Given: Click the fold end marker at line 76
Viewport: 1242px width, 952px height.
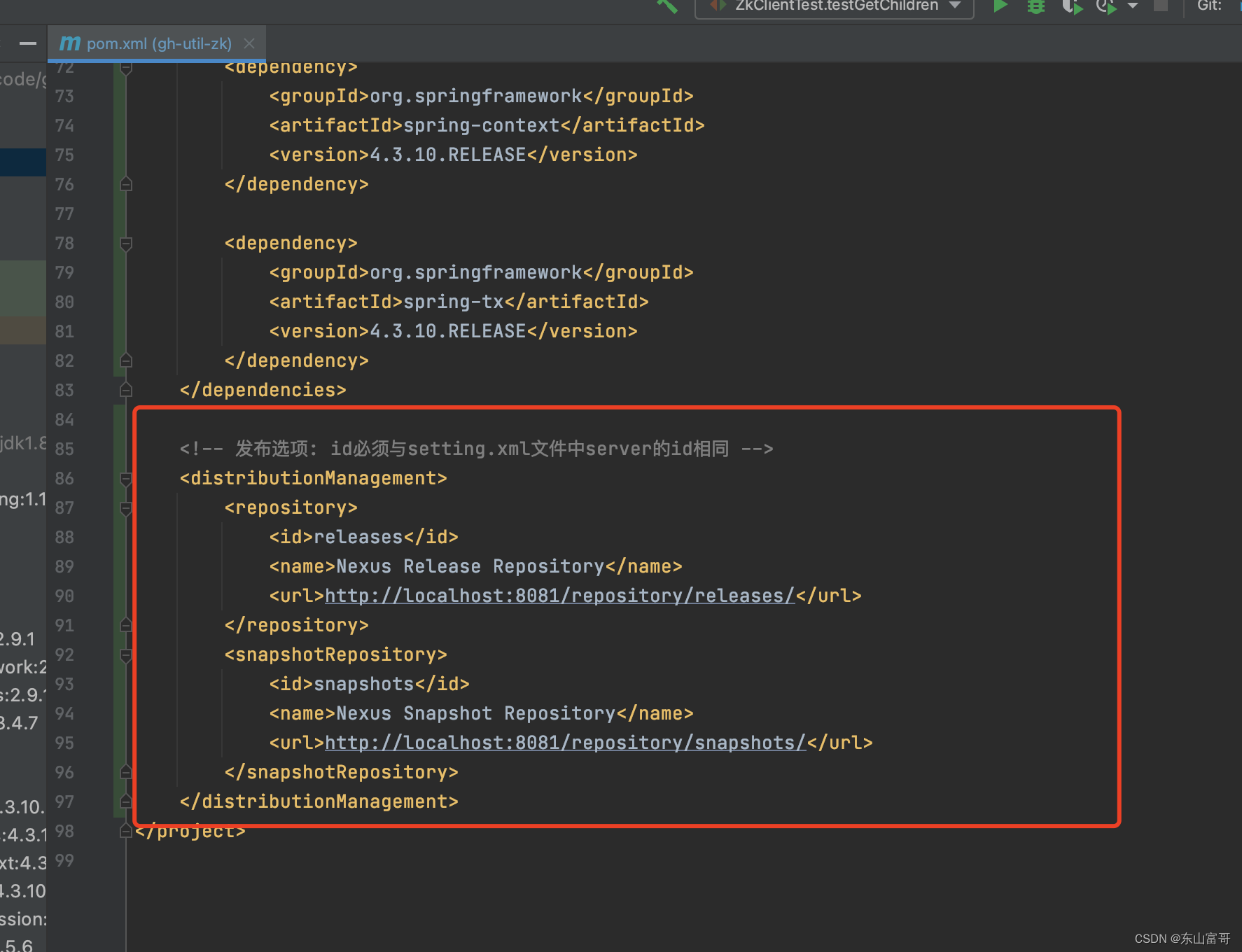Looking at the screenshot, I should click(x=126, y=184).
